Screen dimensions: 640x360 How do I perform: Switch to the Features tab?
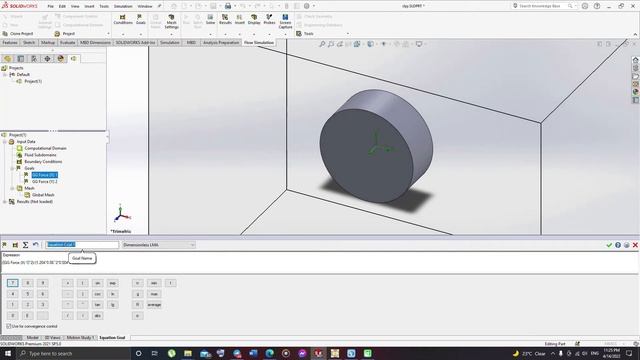10,42
